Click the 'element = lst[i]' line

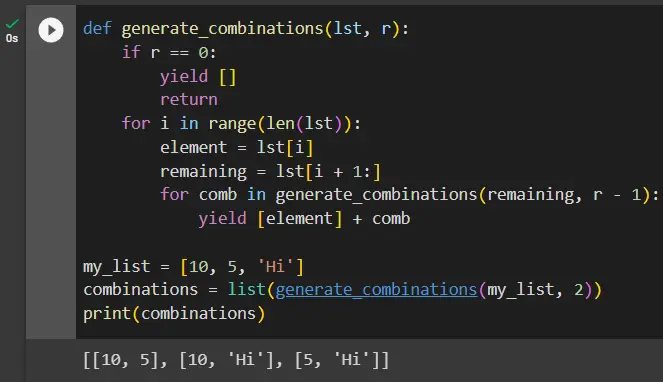point(236,148)
